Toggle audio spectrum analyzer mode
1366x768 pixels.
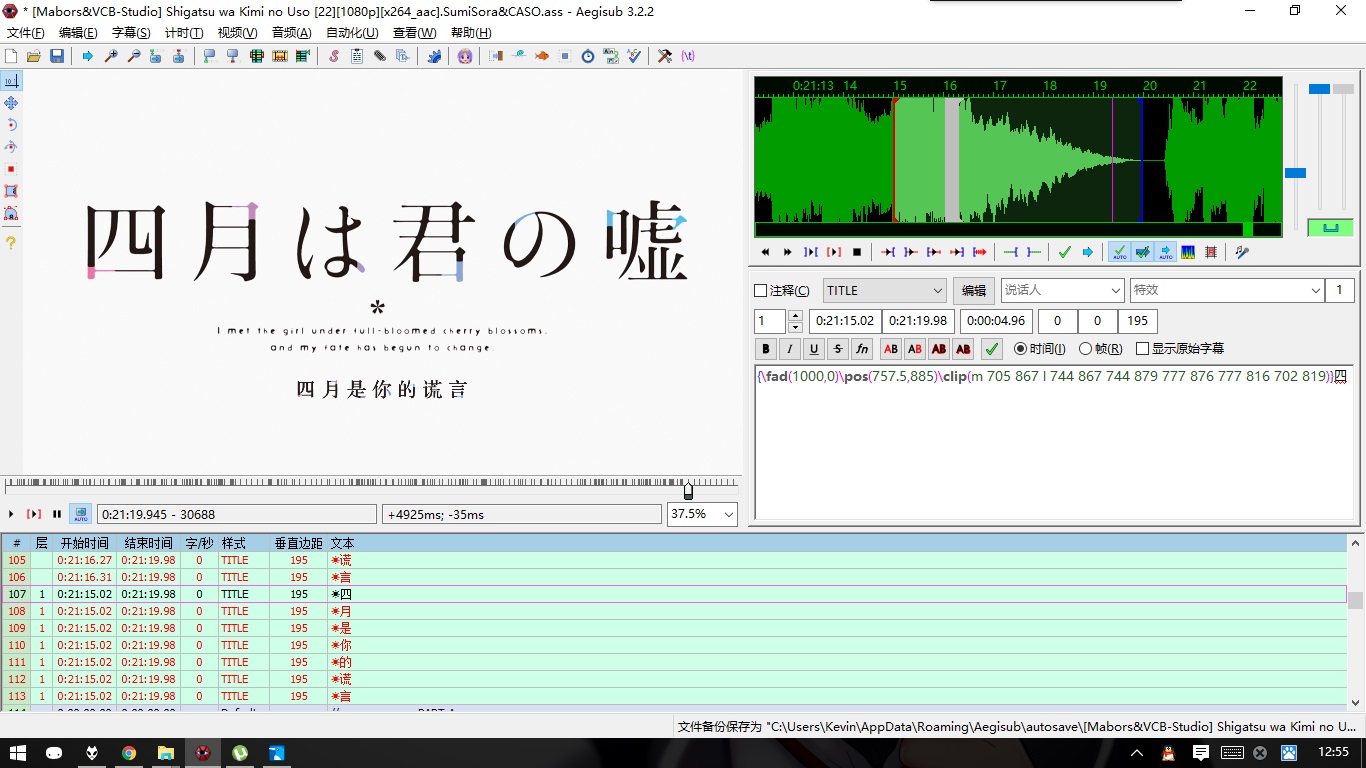coord(1188,252)
